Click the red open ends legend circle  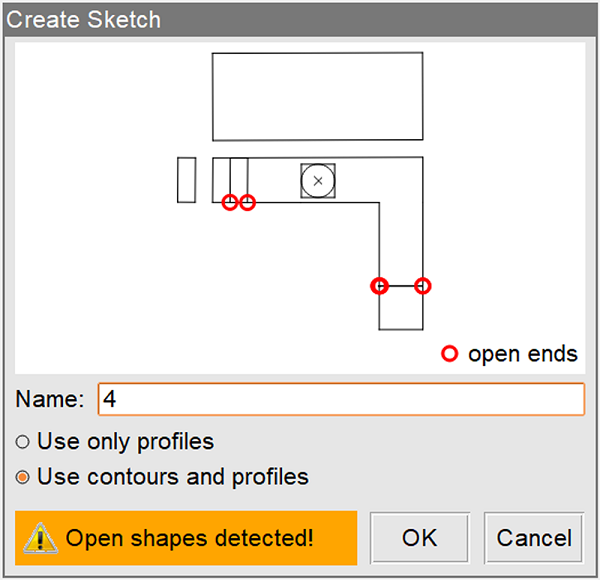coord(450,353)
